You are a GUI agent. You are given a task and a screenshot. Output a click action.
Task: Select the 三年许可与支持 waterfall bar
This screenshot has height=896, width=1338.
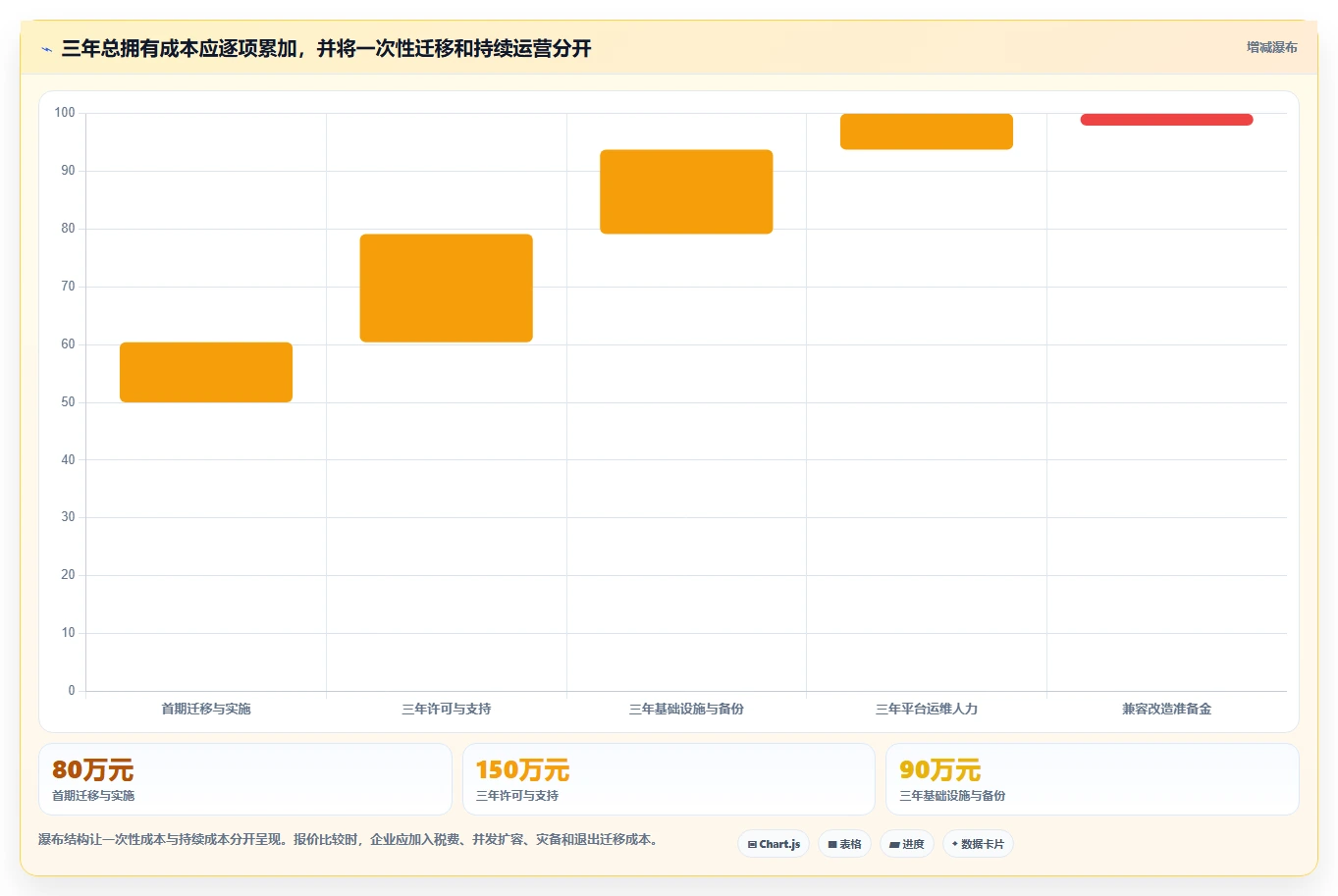click(x=447, y=288)
